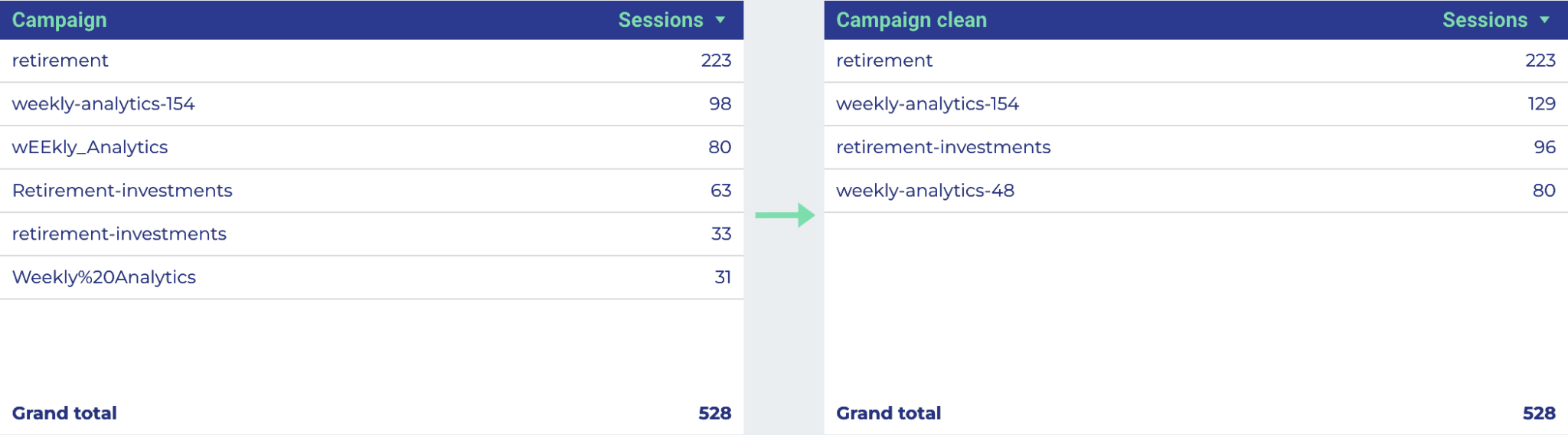Select retirement row in Campaign clean table
The width and height of the screenshot is (1568, 435).
point(1196,61)
